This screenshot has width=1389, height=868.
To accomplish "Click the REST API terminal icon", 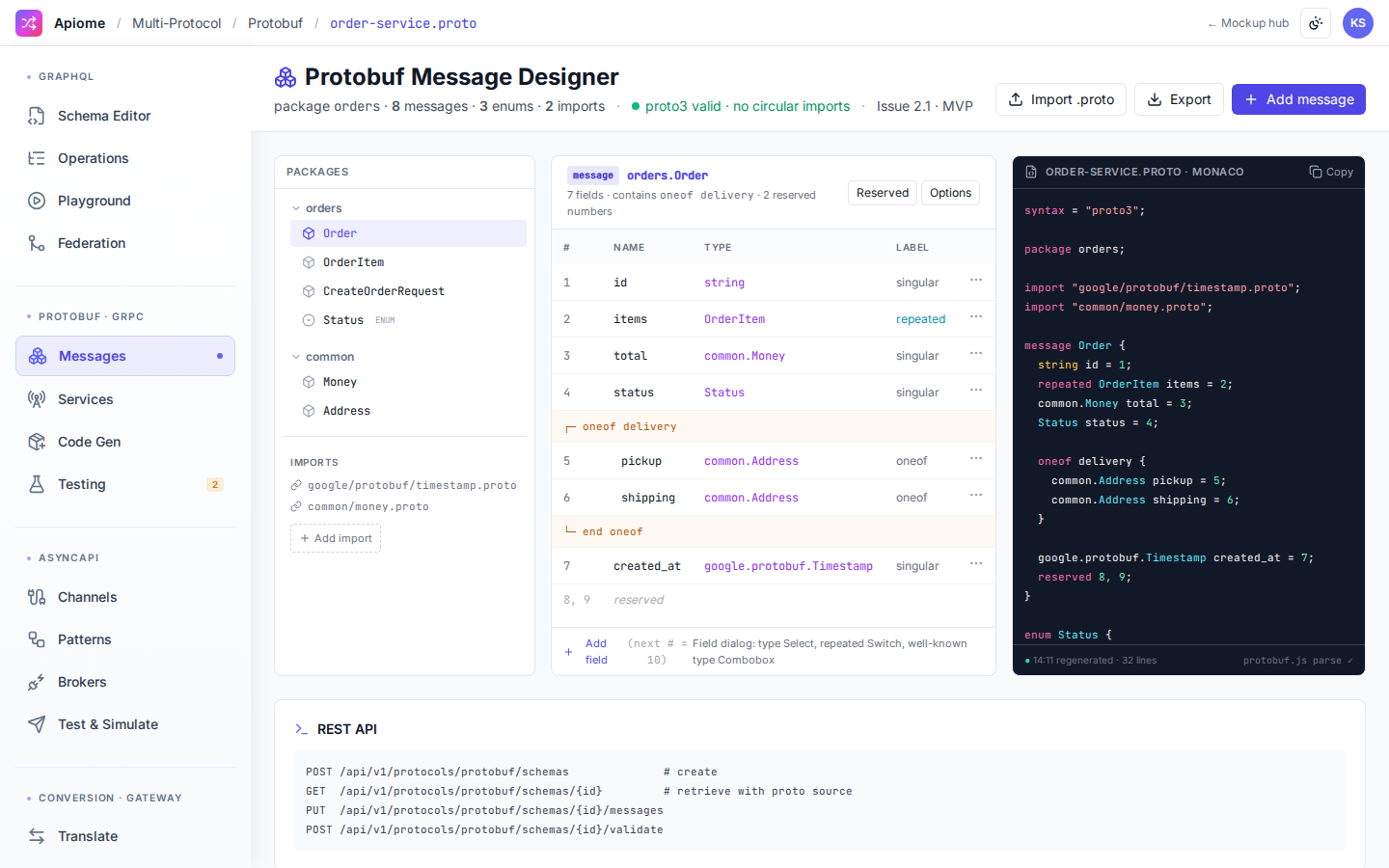I will click(x=301, y=729).
